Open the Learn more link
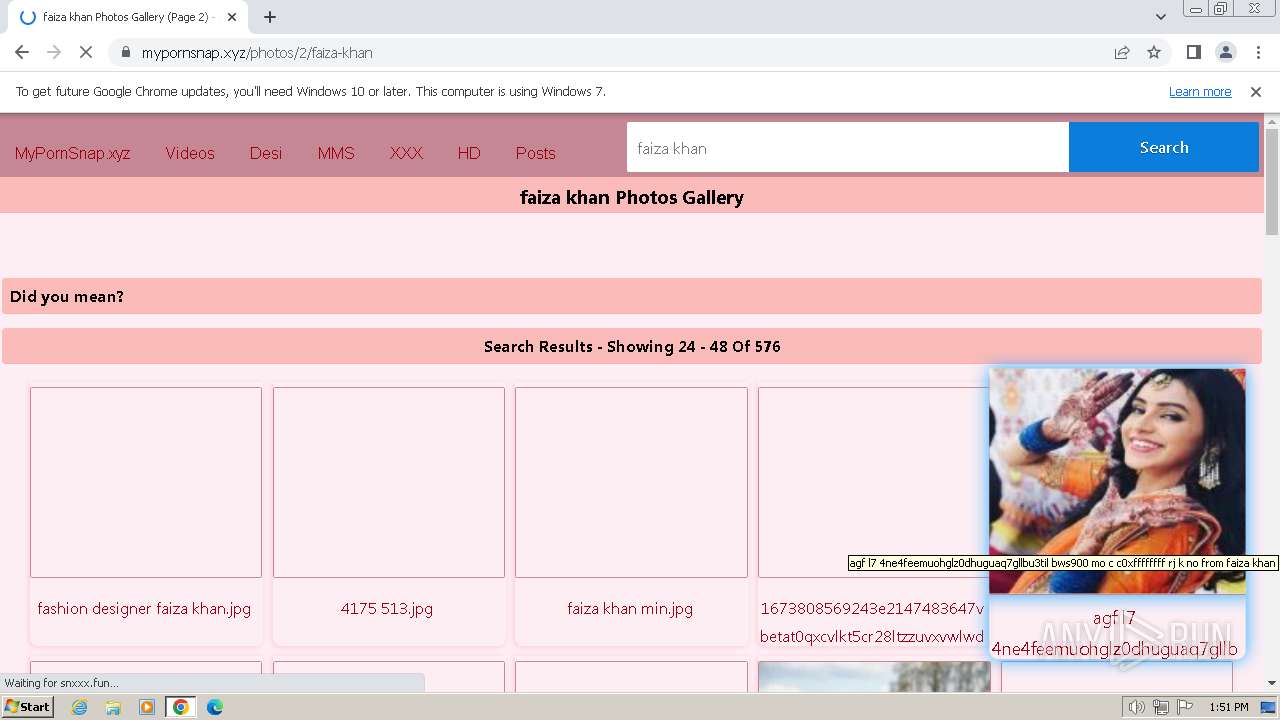The image size is (1280, 720). point(1200,91)
